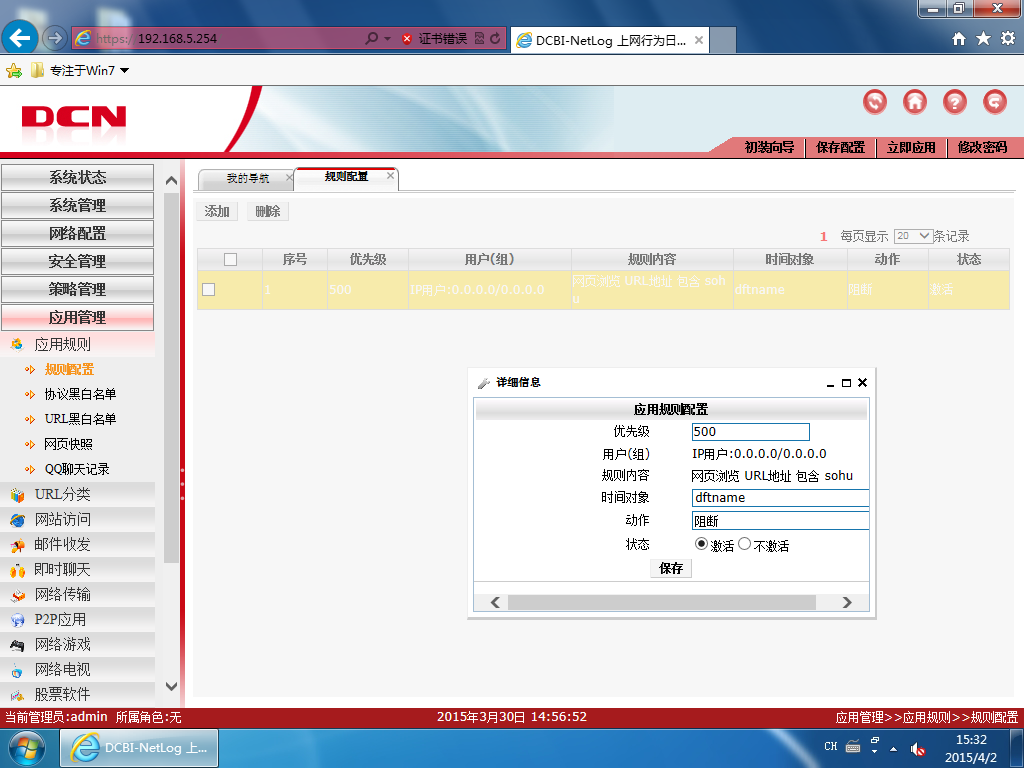This screenshot has height=768, width=1024.
Task: Click the favorites bar add star icon
Action: [x=14, y=71]
